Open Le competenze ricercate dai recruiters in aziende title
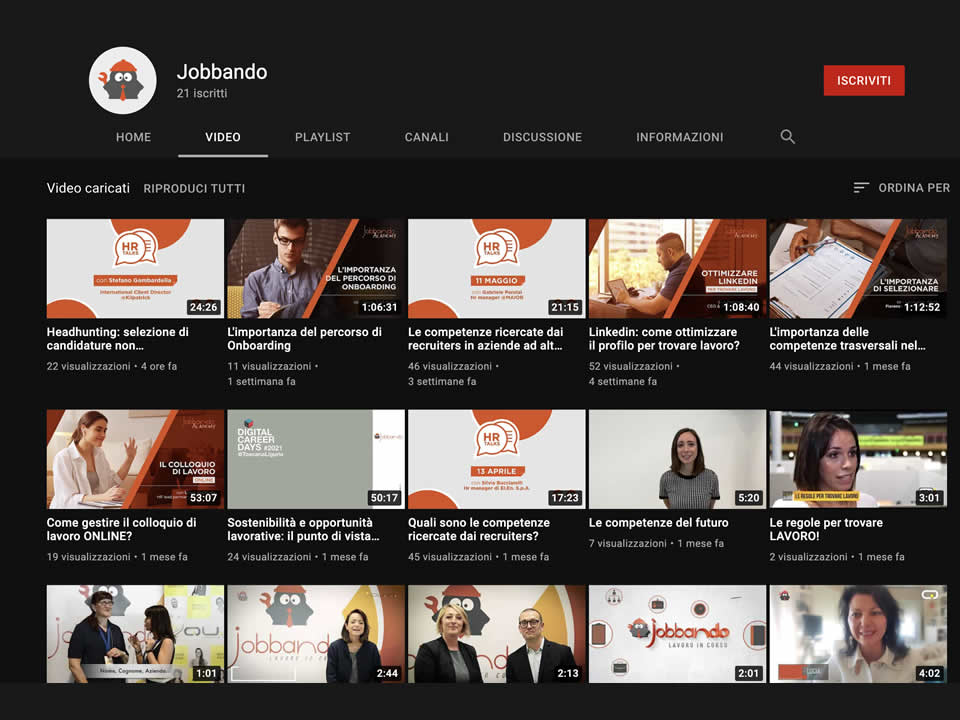Image resolution: width=960 pixels, height=720 pixels. pyautogui.click(x=486, y=339)
